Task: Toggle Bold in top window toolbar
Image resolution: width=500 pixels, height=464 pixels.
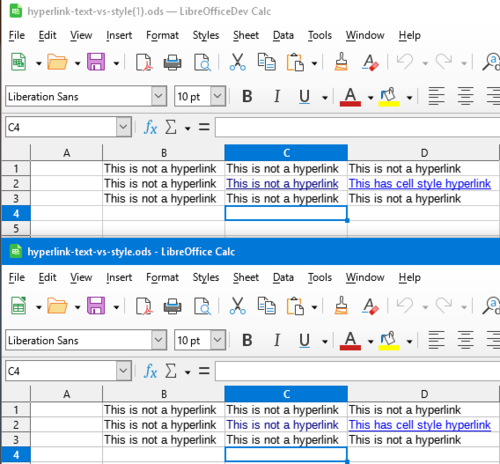Action: click(x=247, y=97)
